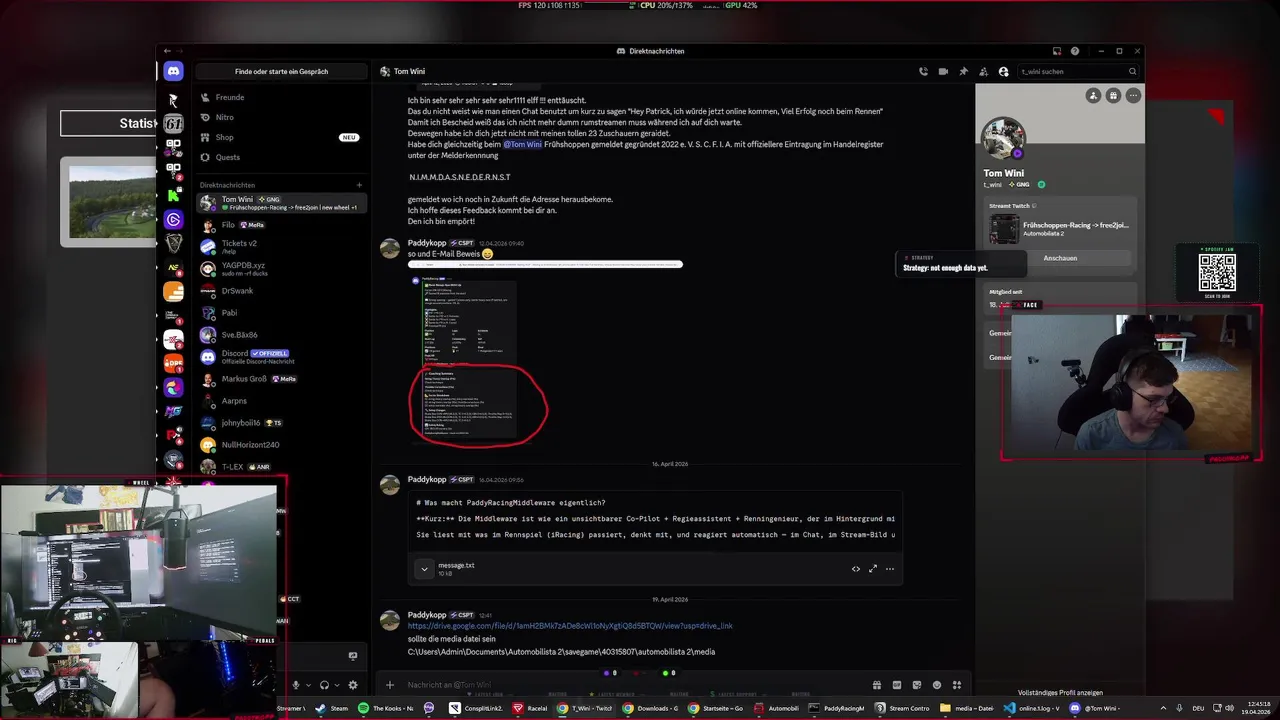Image resolution: width=1280 pixels, height=720 pixels.
Task: Deafen with the headphones icon
Action: (x=324, y=685)
